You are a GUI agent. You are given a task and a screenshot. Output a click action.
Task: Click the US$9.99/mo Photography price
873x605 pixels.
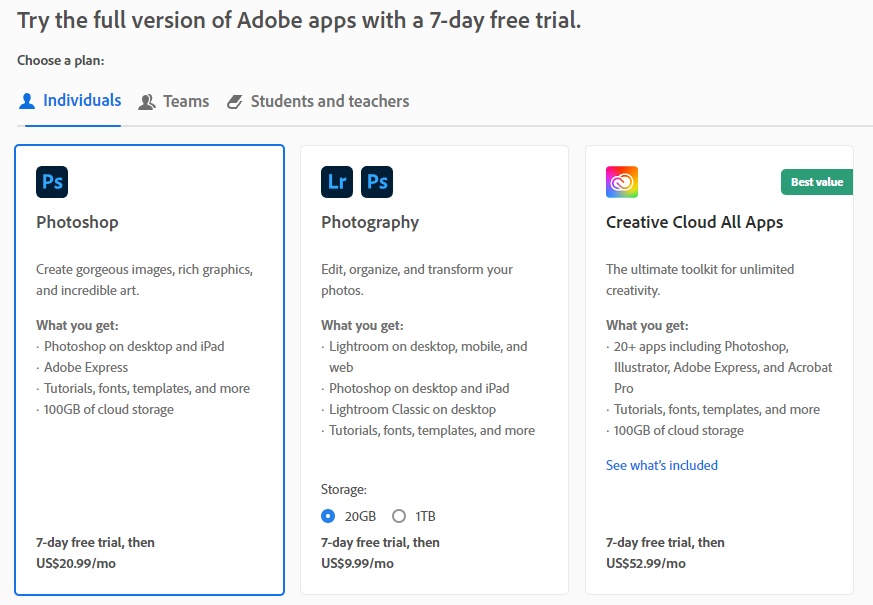click(x=357, y=563)
